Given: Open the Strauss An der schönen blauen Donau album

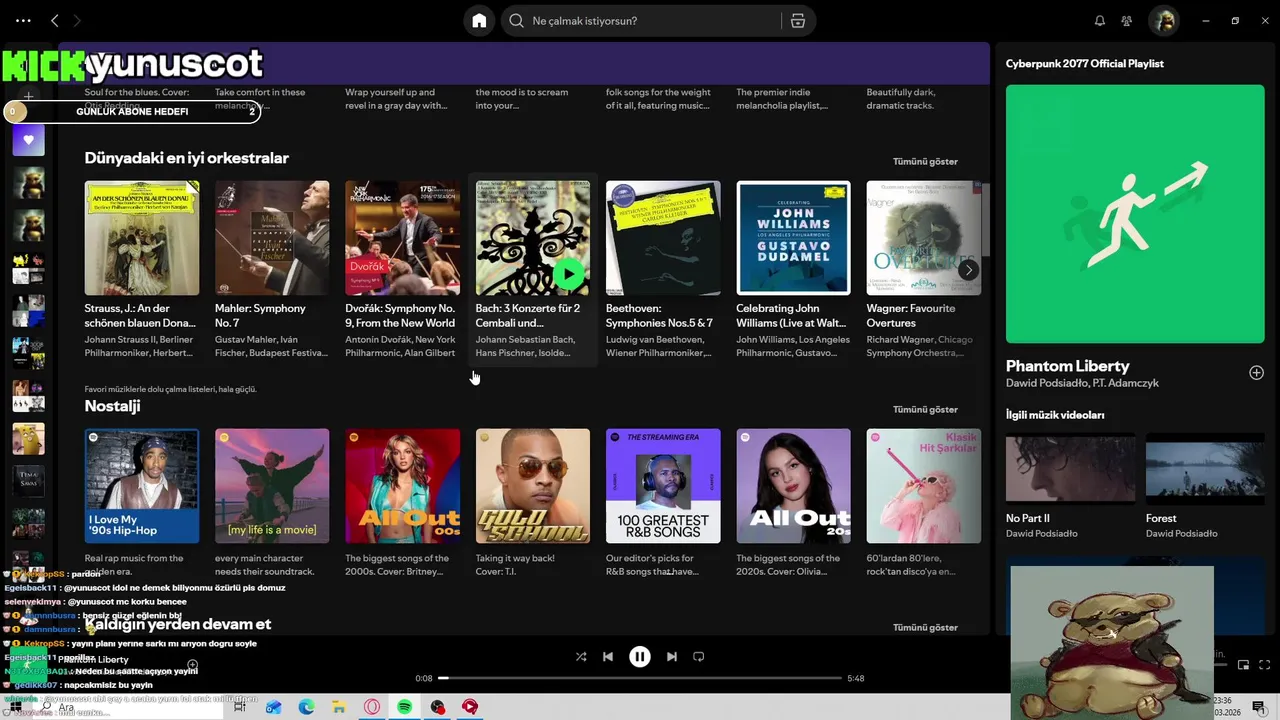Looking at the screenshot, I should click(x=142, y=238).
